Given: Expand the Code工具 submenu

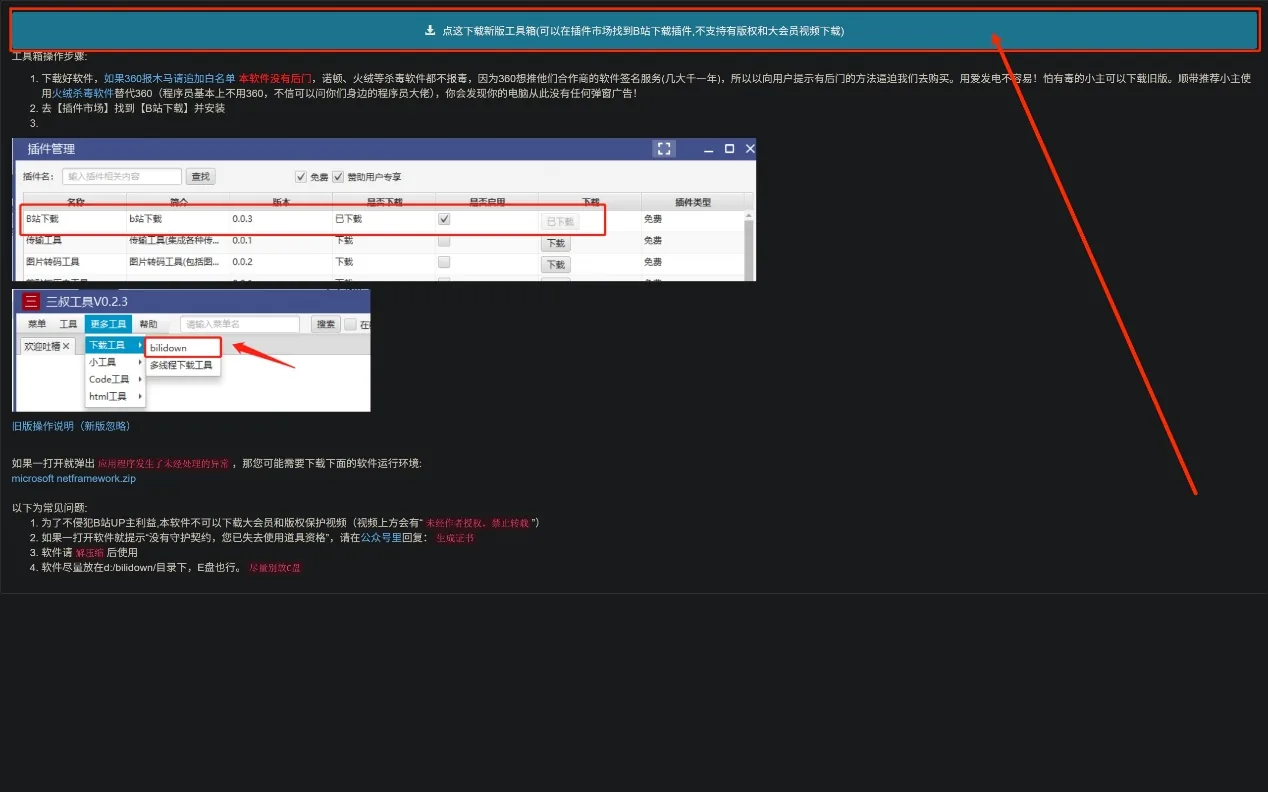Looking at the screenshot, I should click(115, 379).
